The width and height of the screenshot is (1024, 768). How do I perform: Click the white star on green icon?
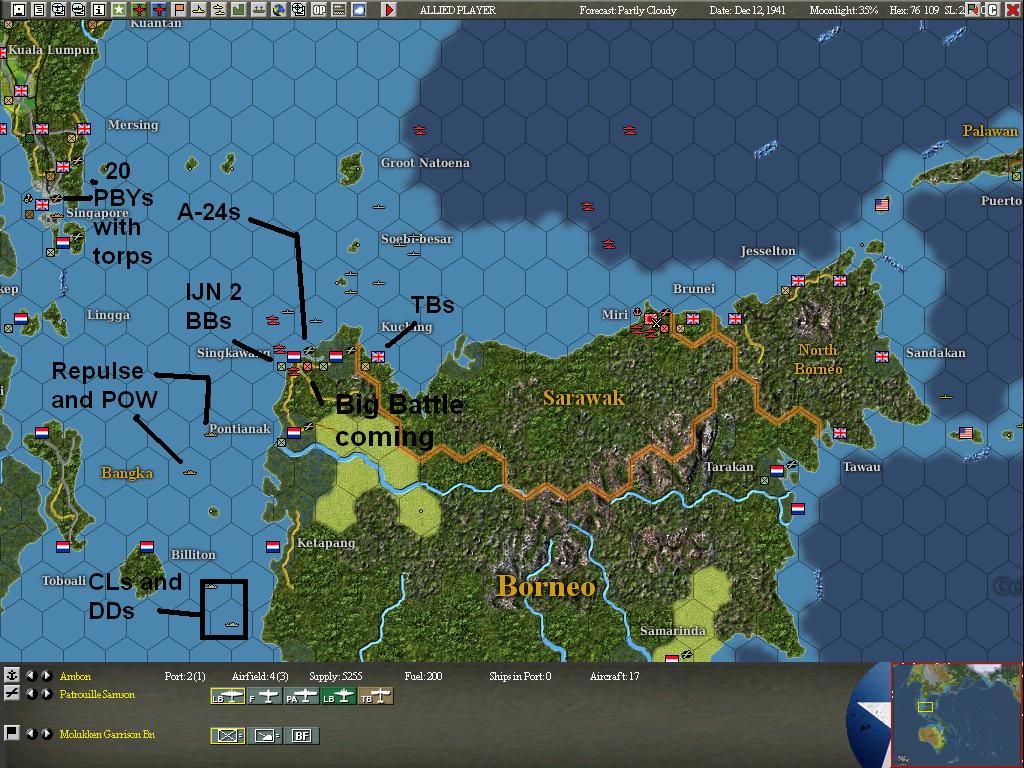(119, 9)
